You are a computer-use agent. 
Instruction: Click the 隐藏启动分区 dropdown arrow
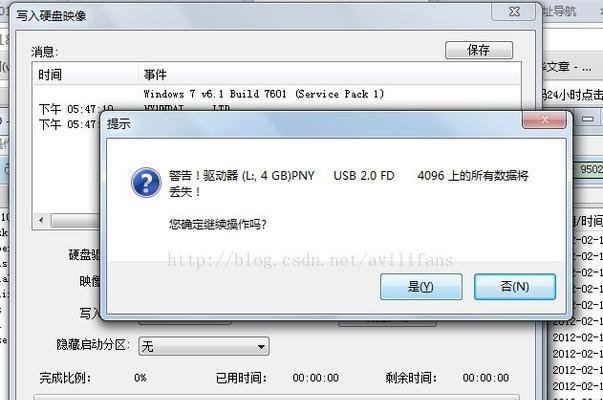(262, 347)
